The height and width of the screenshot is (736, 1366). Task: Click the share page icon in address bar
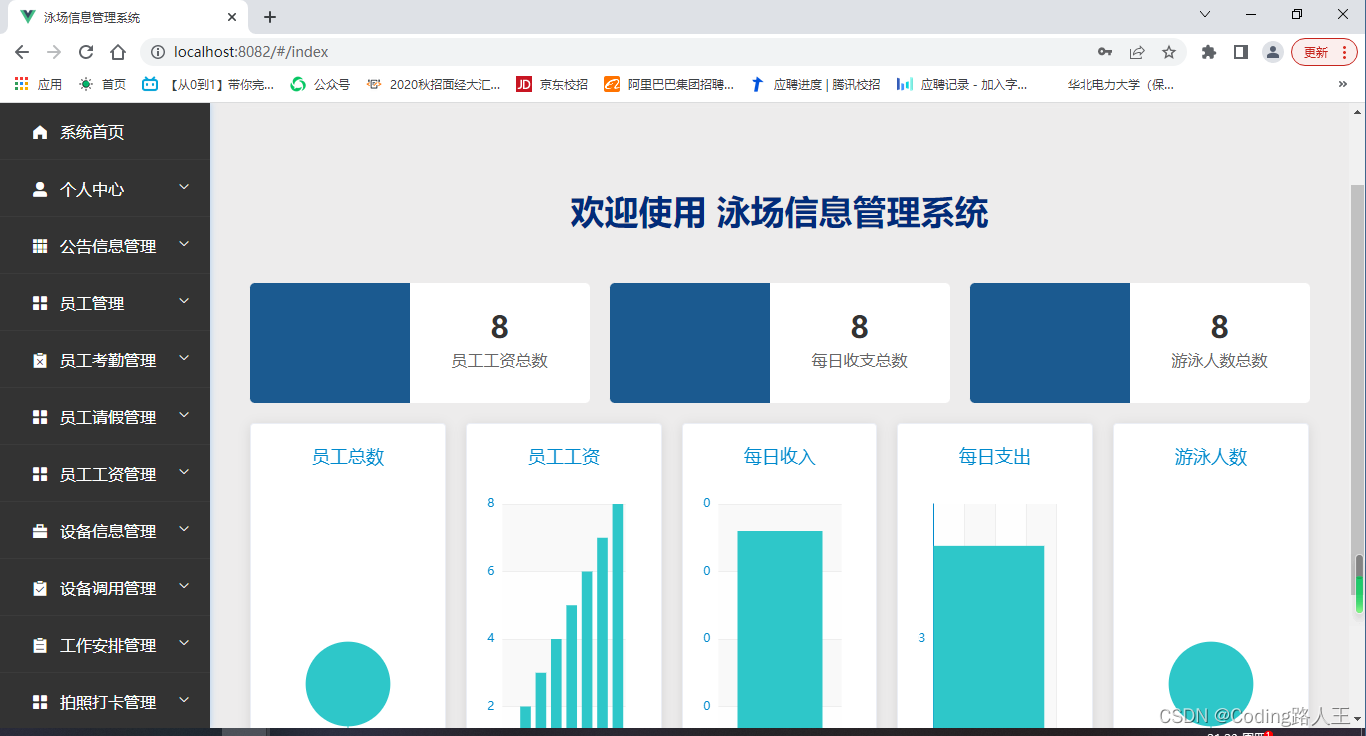pyautogui.click(x=1137, y=52)
